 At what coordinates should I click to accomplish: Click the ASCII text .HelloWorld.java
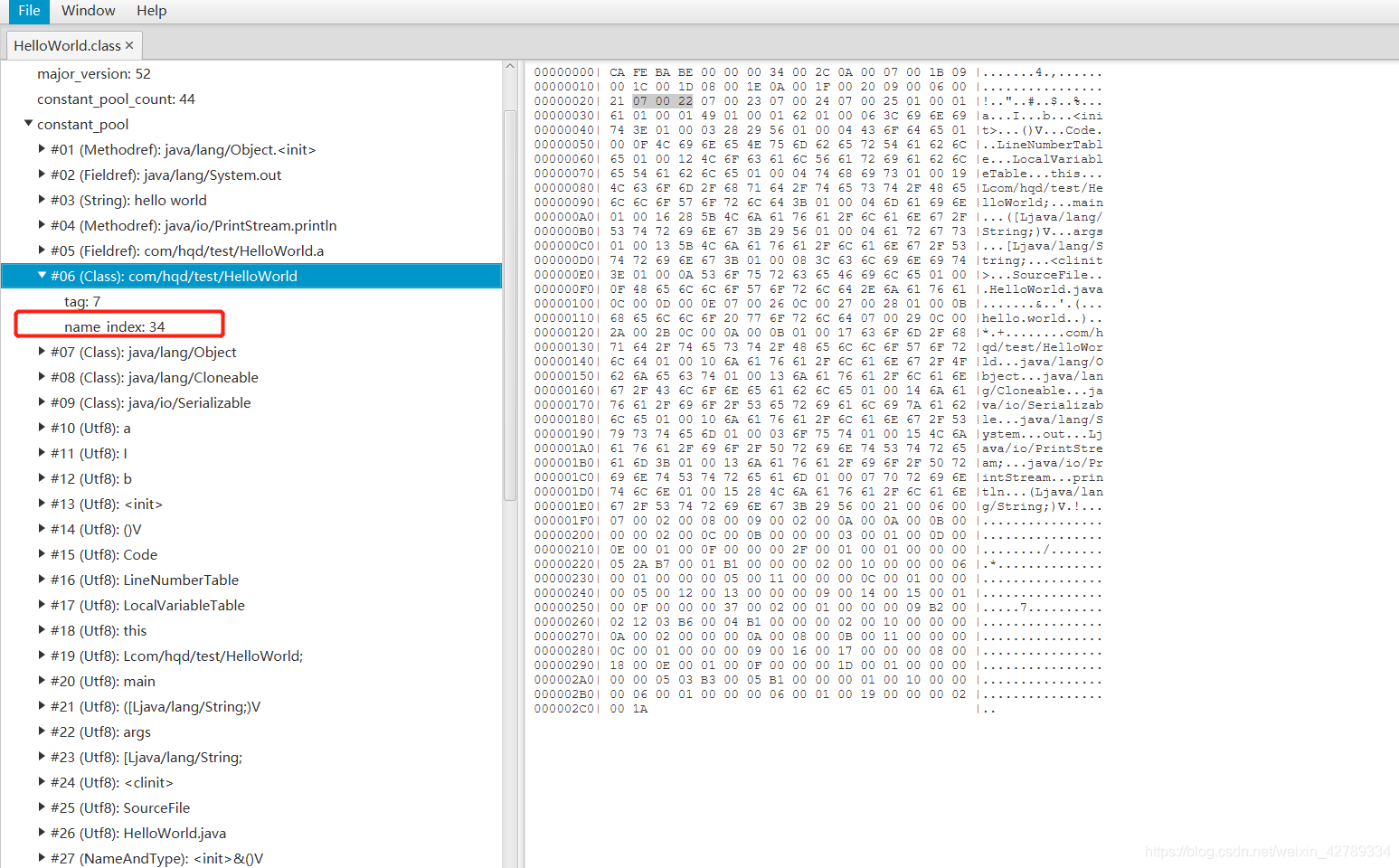click(1043, 289)
